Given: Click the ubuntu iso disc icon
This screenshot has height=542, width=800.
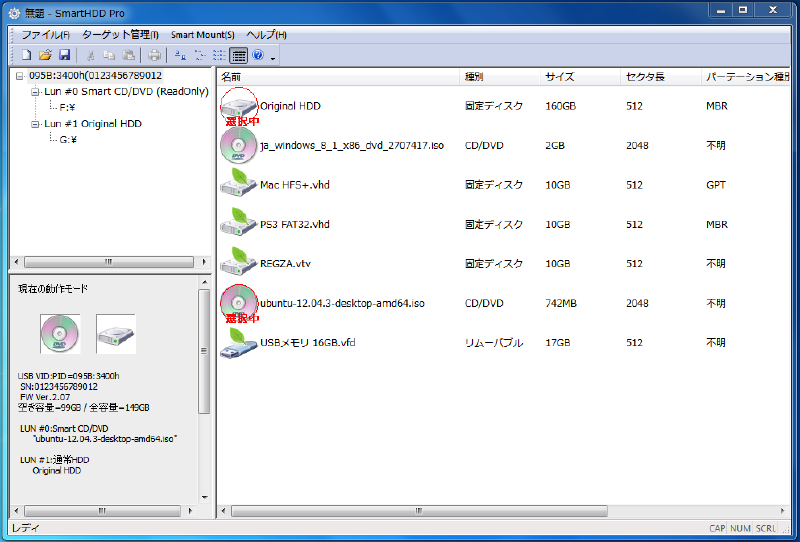Looking at the screenshot, I should pos(238,303).
